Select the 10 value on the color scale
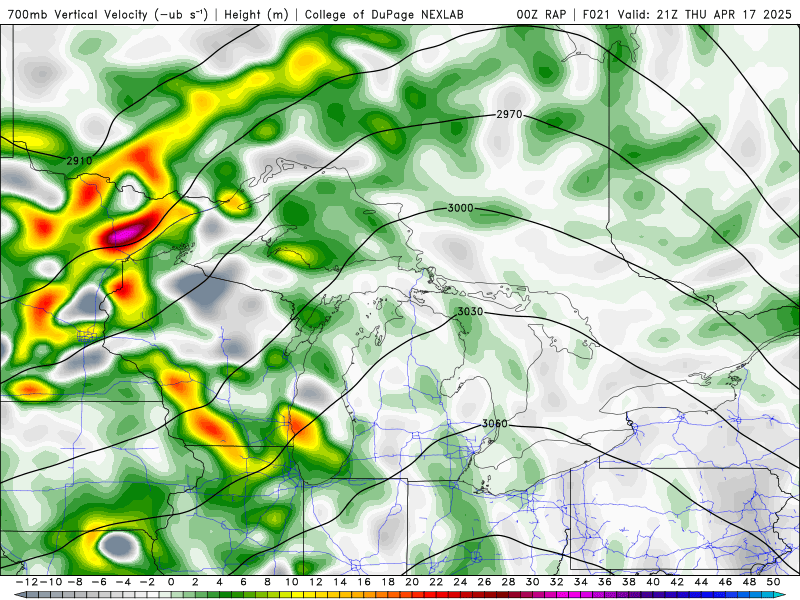Viewport: 800px width, 600px height. tap(291, 582)
